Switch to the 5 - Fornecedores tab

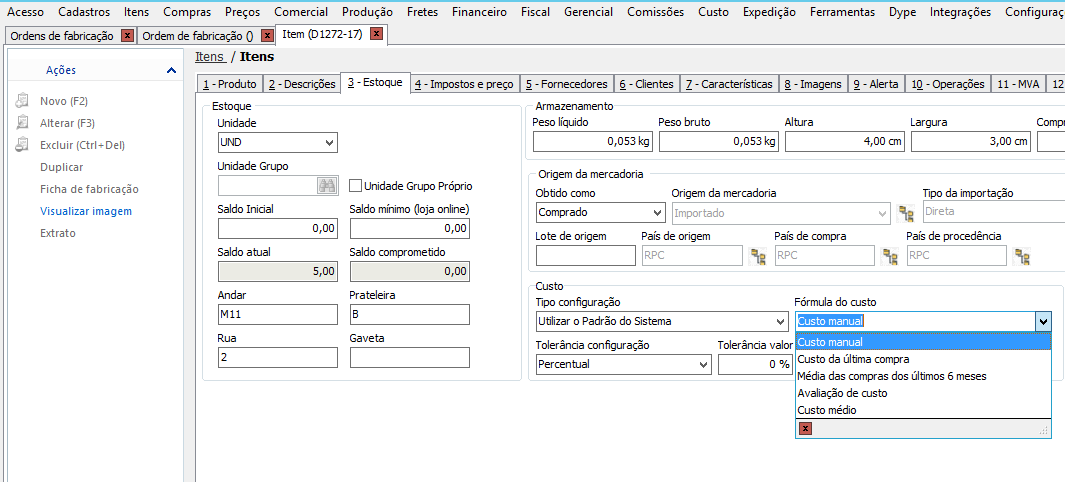click(566, 84)
